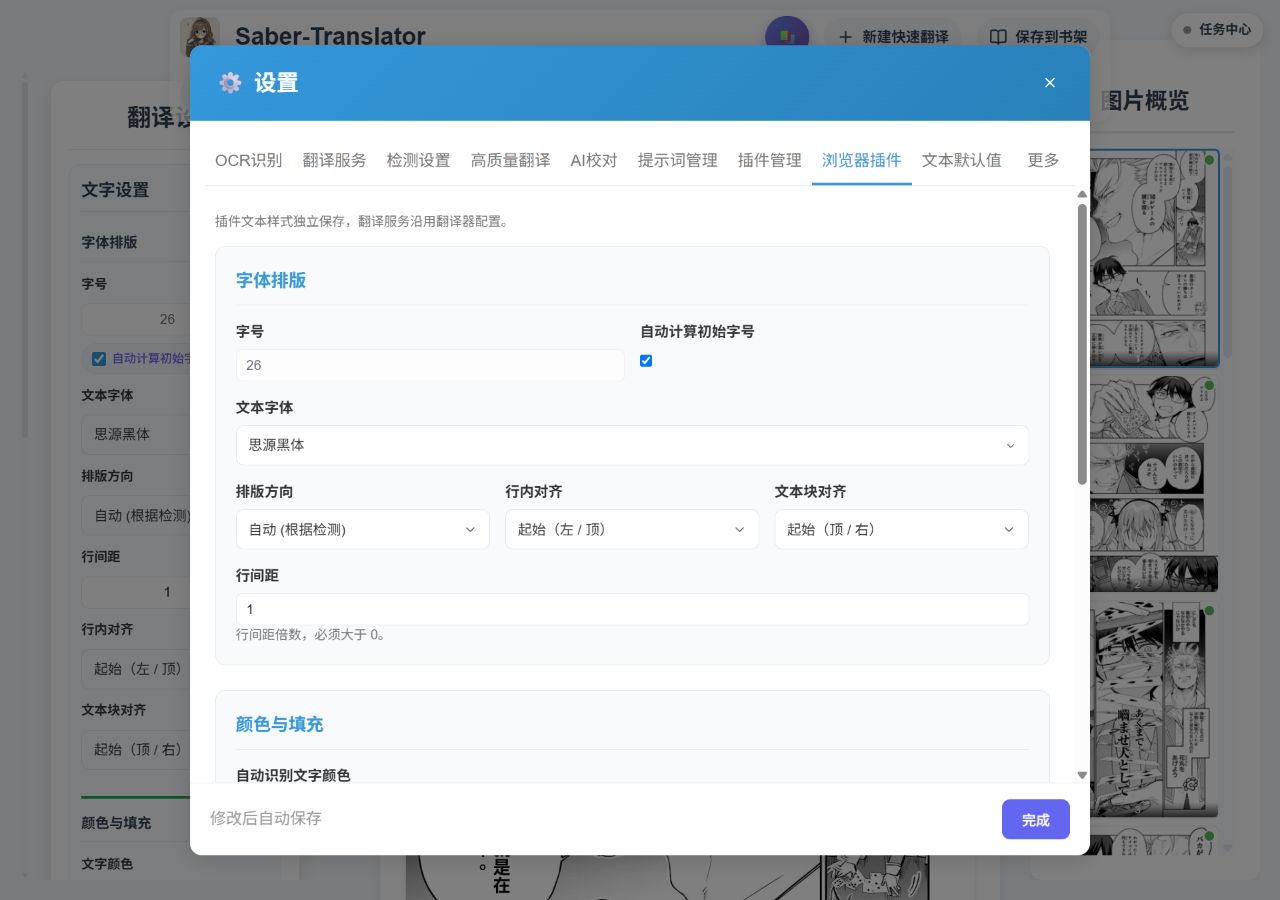Open the 行内对齐 dropdown in the settings dialog
Viewport: 1280px width, 900px height.
pos(632,529)
